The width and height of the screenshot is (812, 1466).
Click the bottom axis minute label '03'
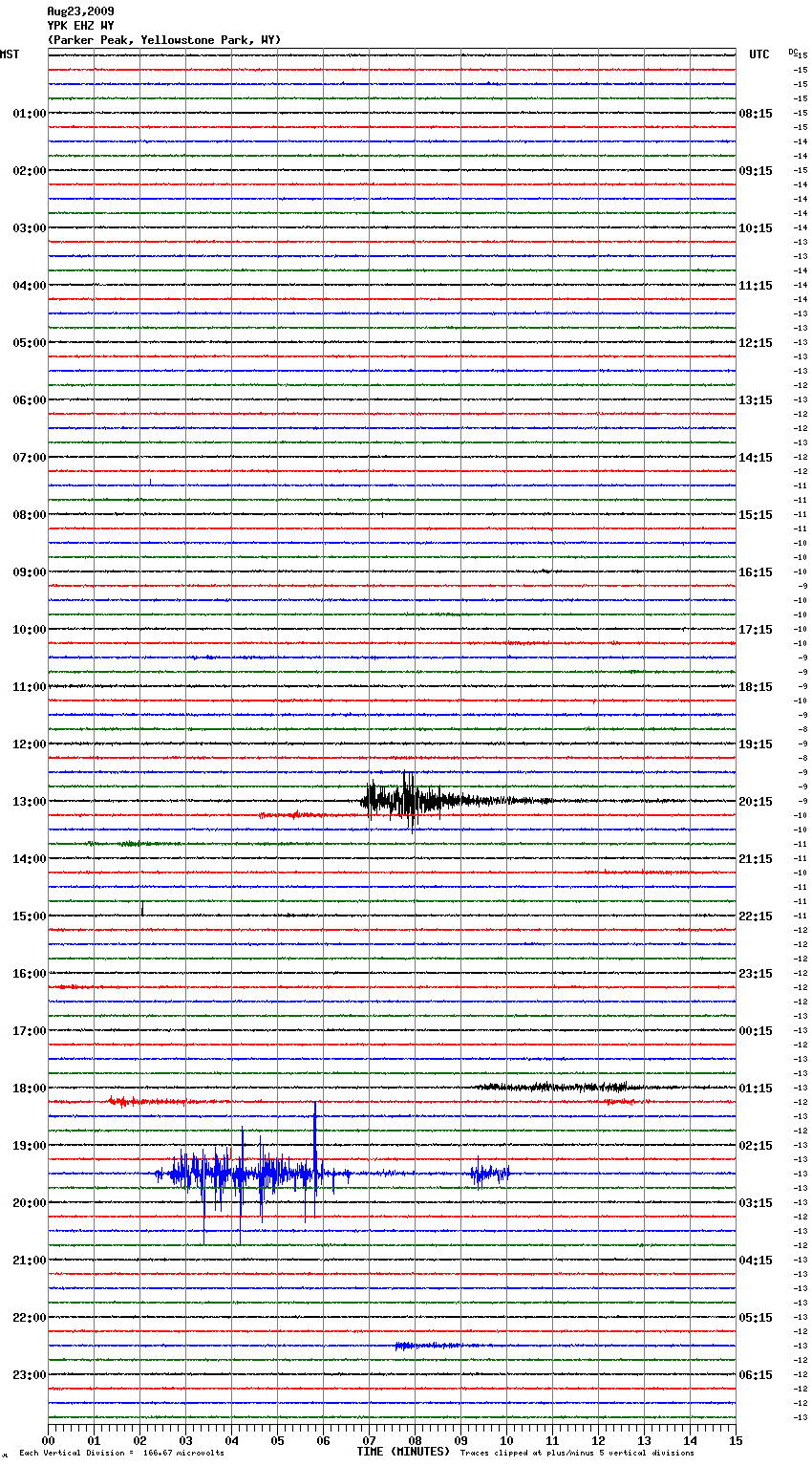point(185,1440)
